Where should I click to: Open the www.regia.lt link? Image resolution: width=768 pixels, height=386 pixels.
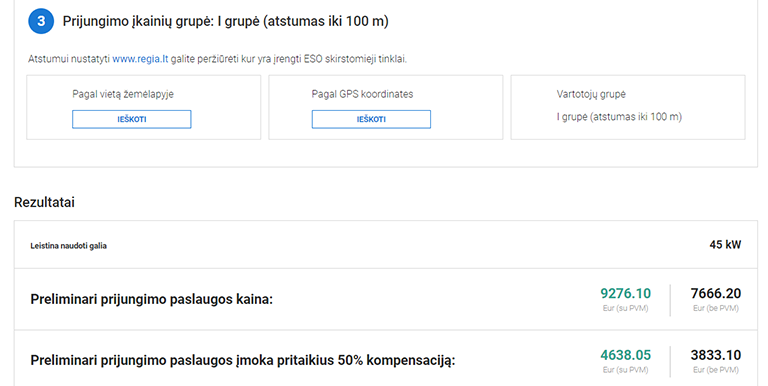[x=140, y=59]
